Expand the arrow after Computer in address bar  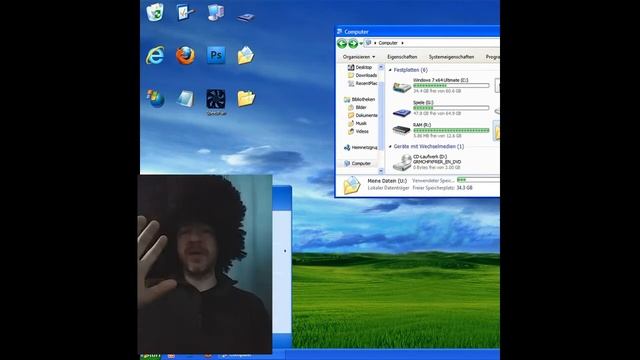click(402, 43)
